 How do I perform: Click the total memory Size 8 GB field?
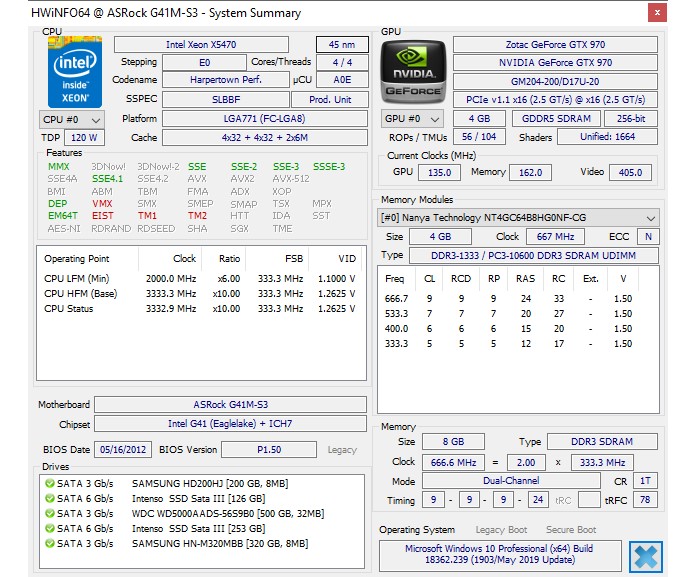(453, 442)
